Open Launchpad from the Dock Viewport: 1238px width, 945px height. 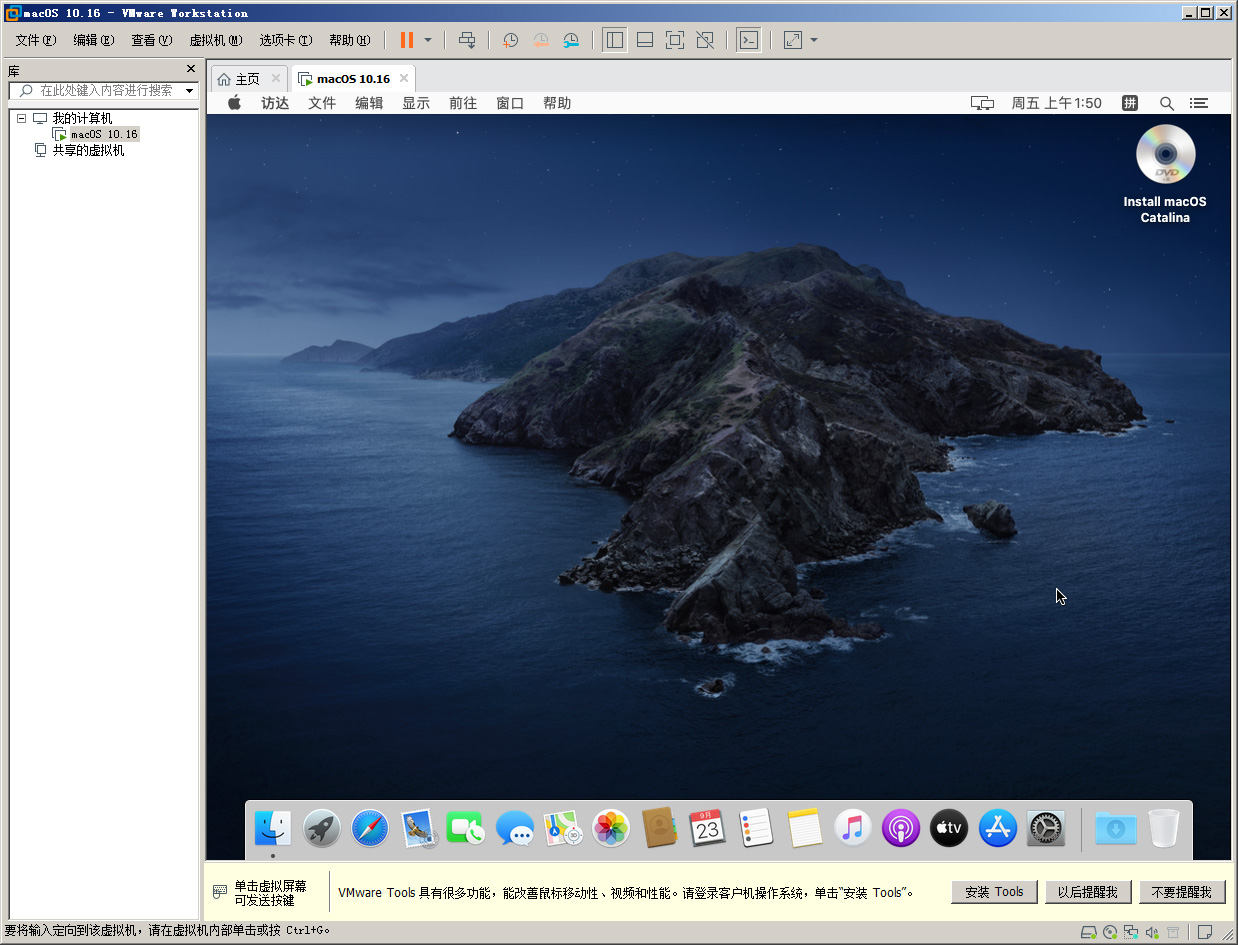(322, 828)
